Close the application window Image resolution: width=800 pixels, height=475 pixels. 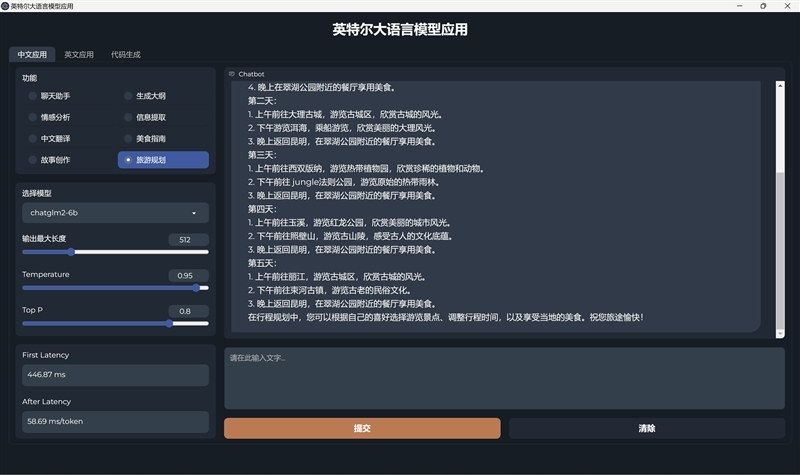point(787,6)
